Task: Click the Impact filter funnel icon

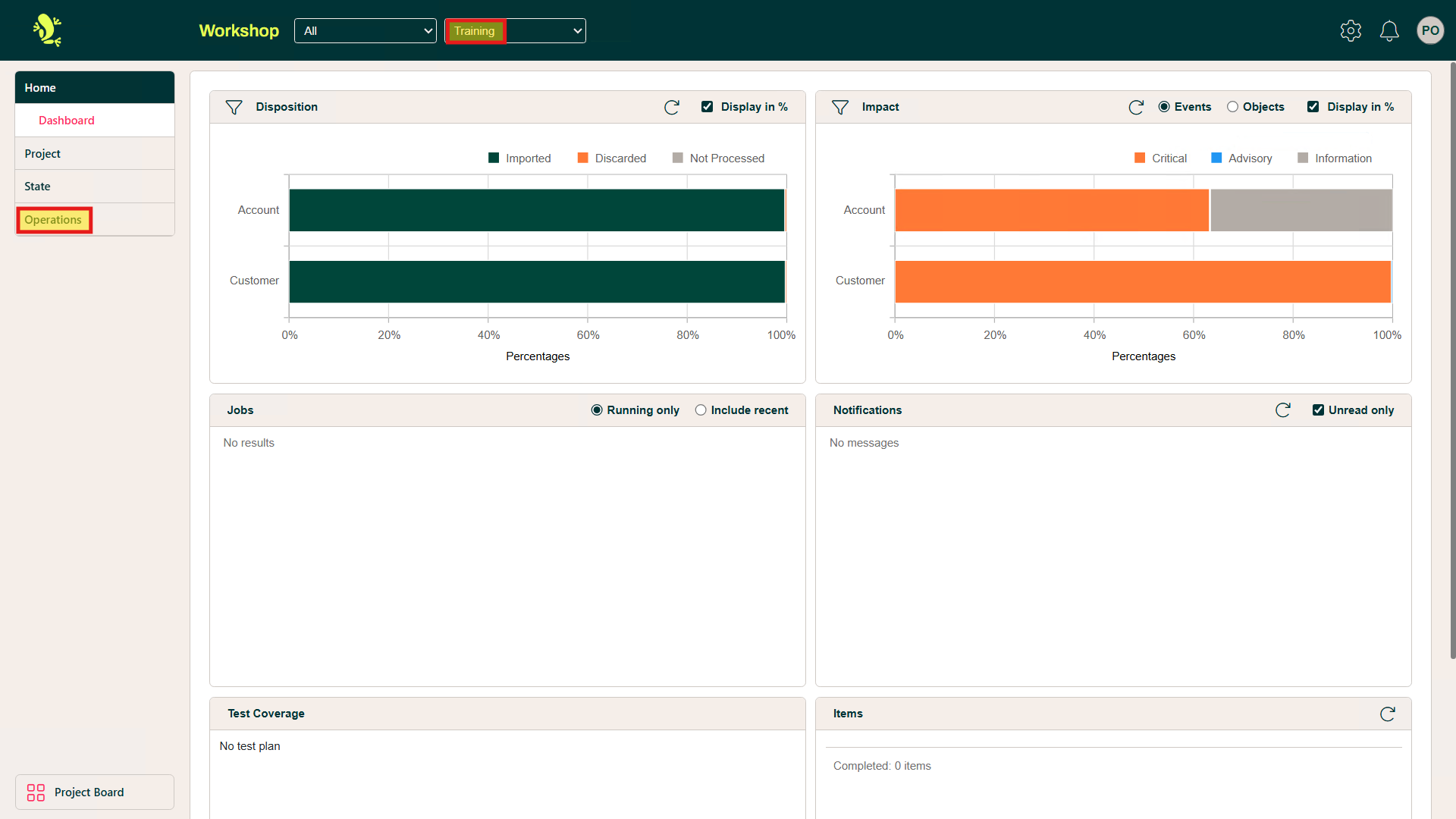Action: coord(839,107)
